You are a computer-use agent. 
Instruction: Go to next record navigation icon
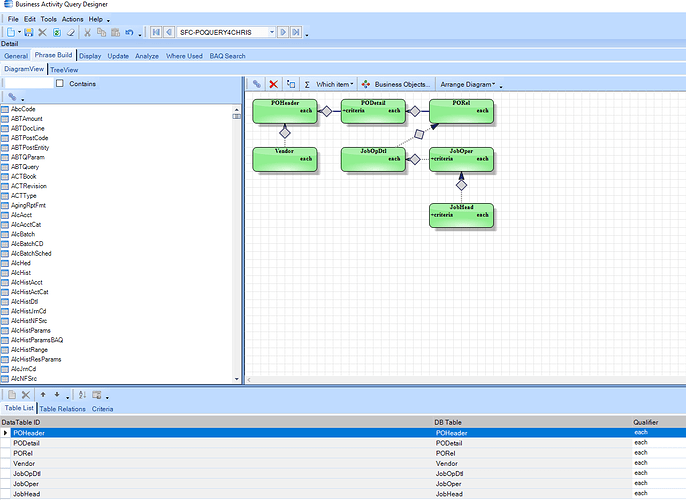coord(283,32)
